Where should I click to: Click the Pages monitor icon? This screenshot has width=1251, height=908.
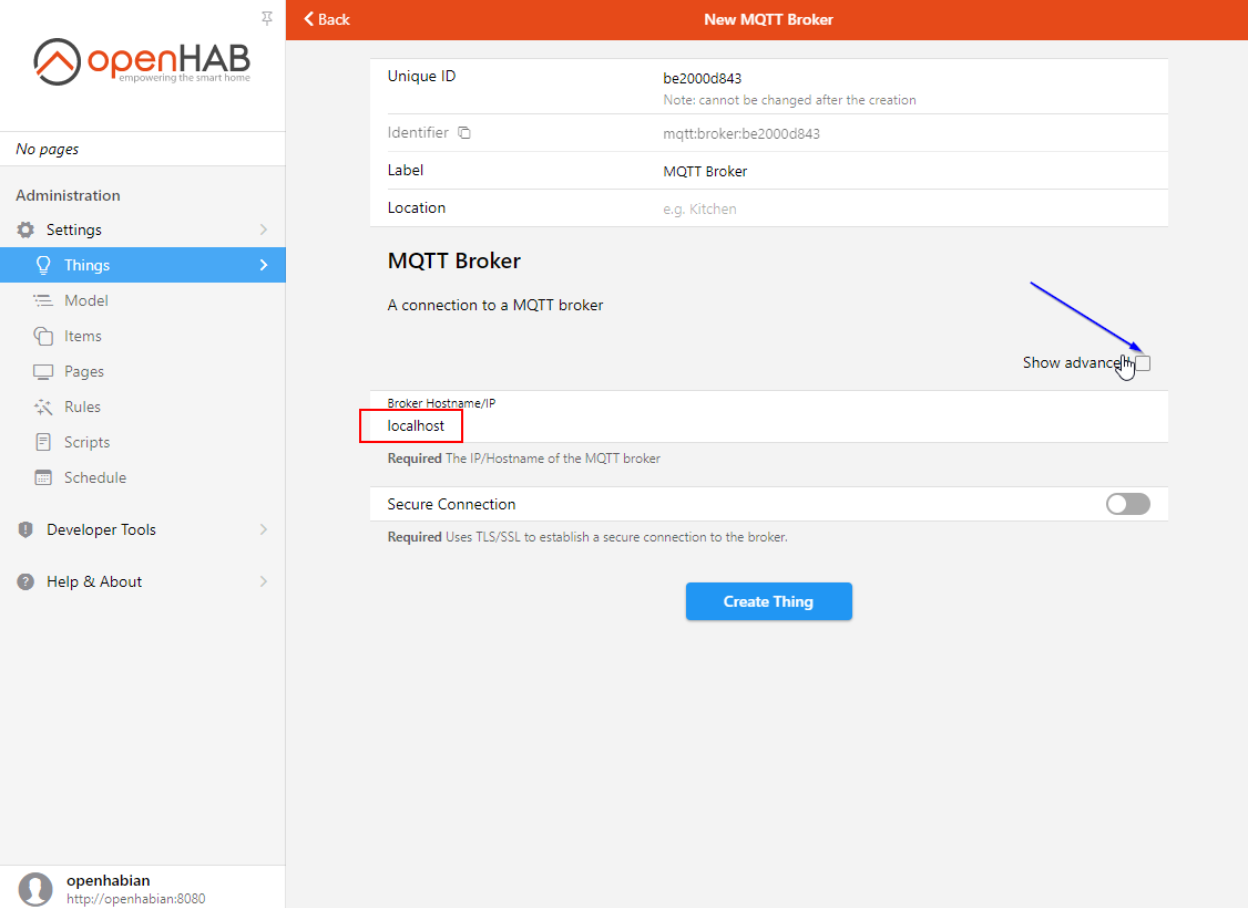coord(41,371)
